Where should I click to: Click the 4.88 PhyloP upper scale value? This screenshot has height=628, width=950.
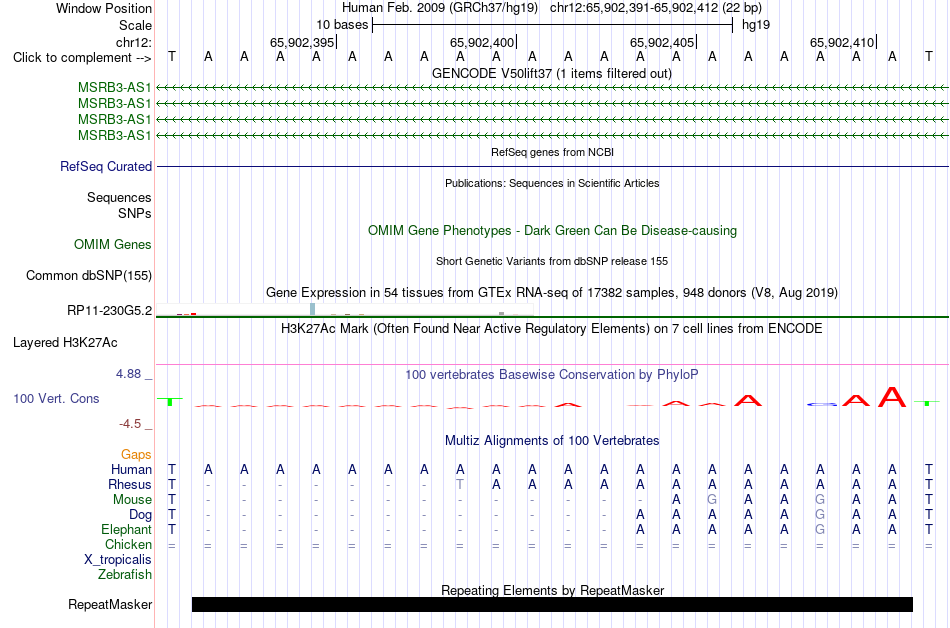(x=128, y=374)
